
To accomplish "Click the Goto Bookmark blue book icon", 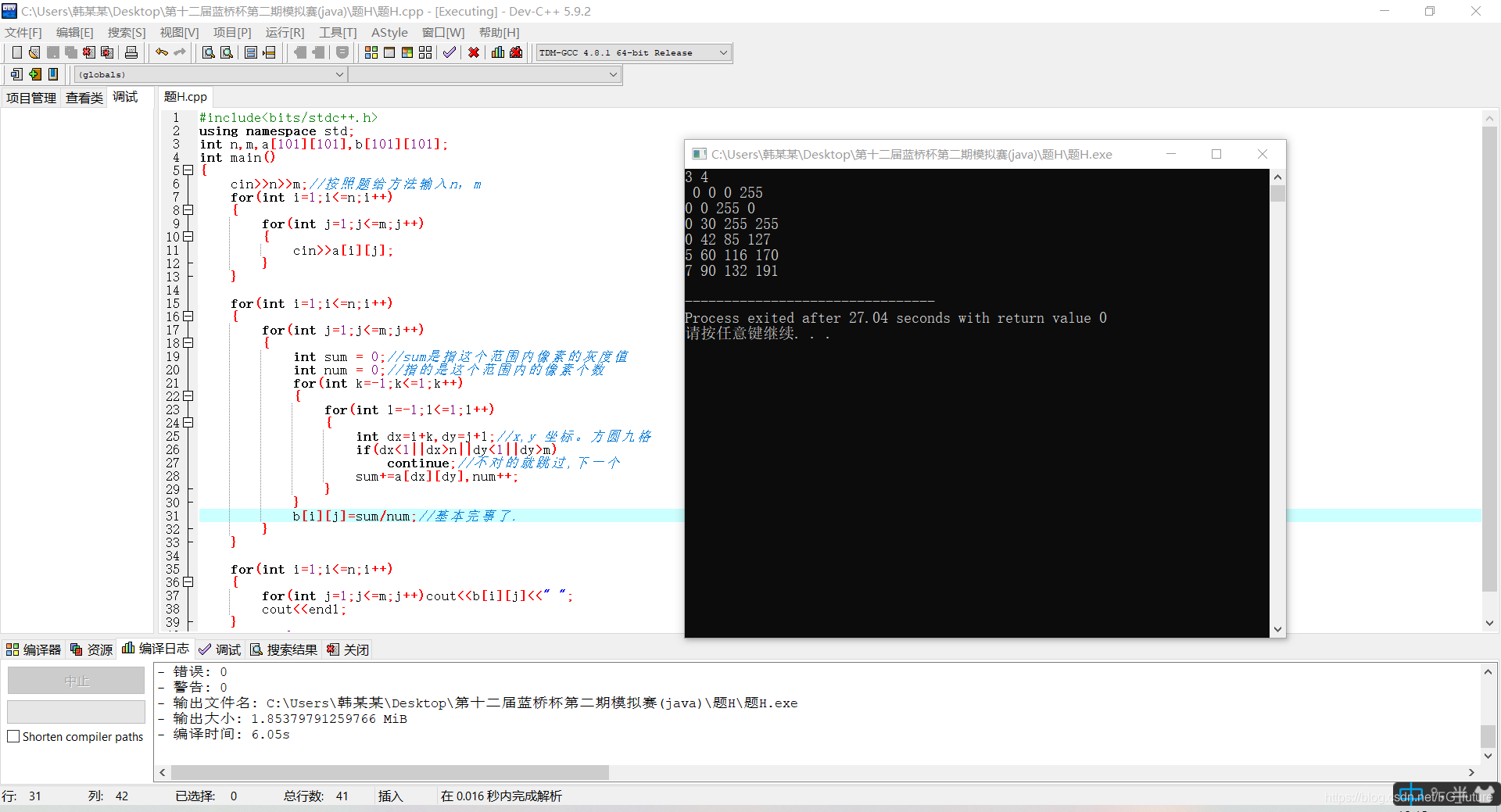I will (x=53, y=74).
